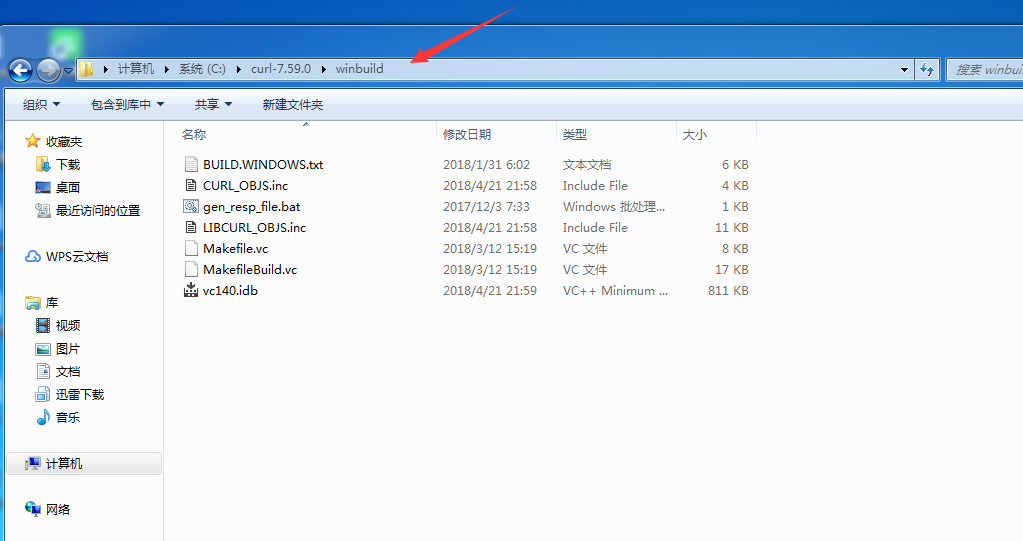1023x541 pixels.
Task: Open 下载 in the favorites sidebar
Action: point(68,164)
